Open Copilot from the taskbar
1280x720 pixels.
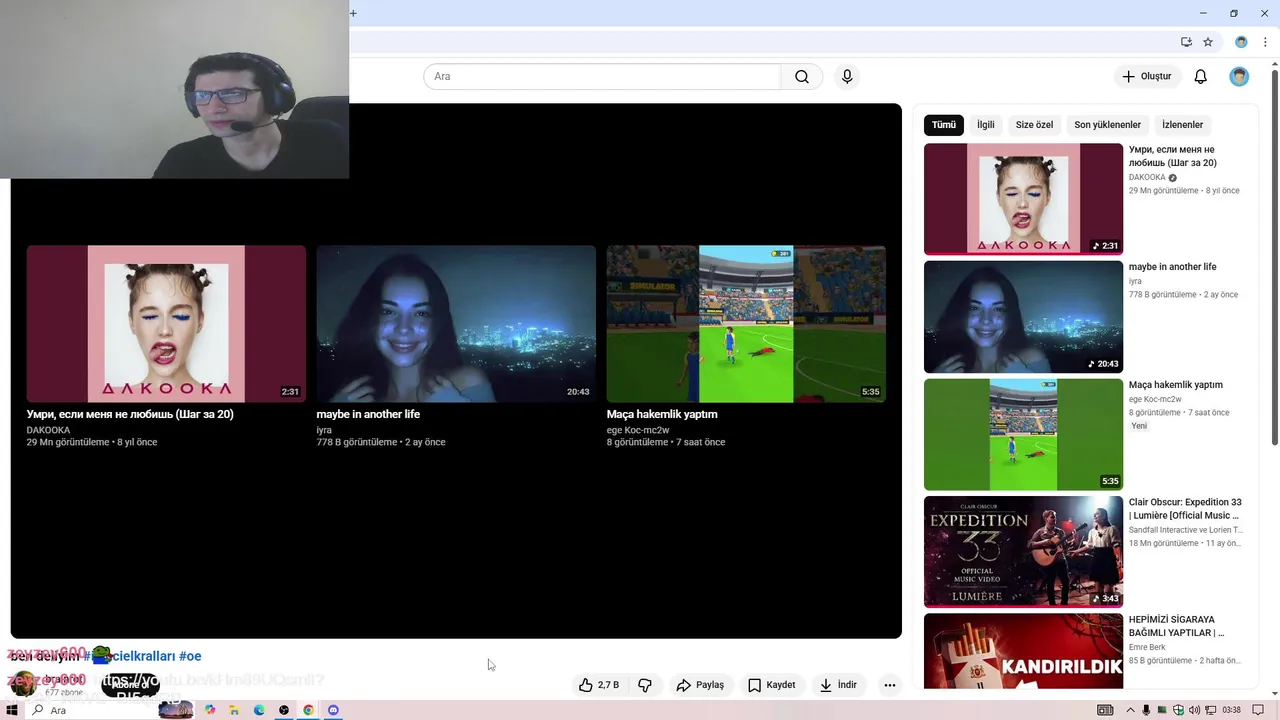coord(210,710)
